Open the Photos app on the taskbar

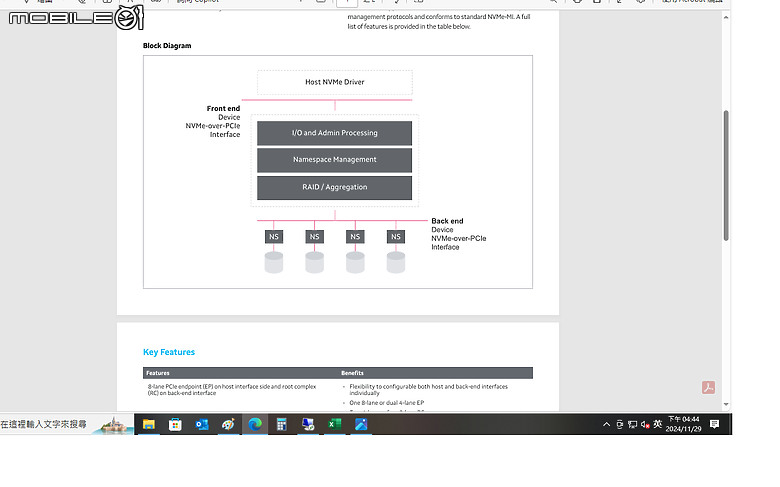pos(361,424)
